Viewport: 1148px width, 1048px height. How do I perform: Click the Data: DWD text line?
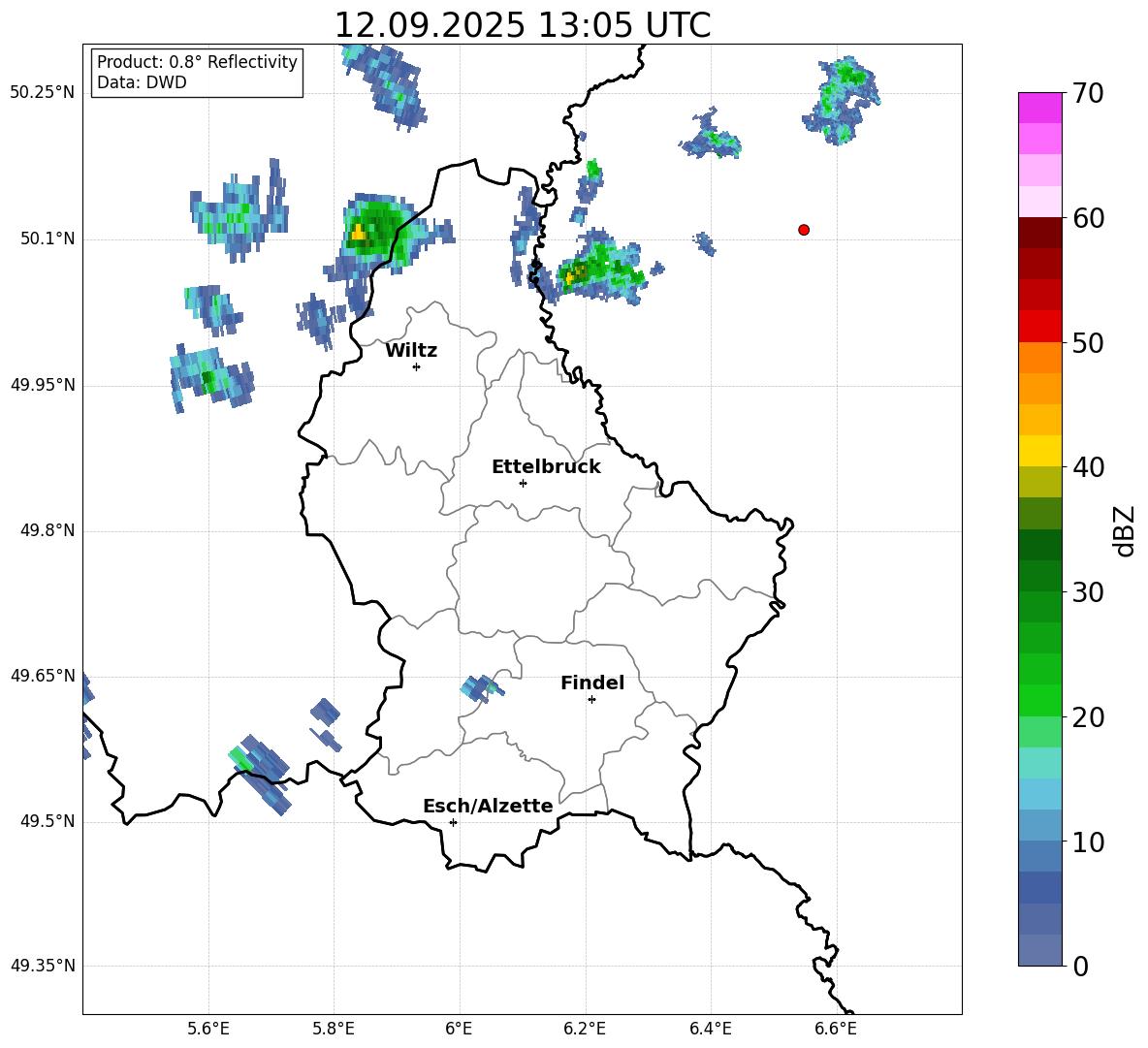(142, 83)
